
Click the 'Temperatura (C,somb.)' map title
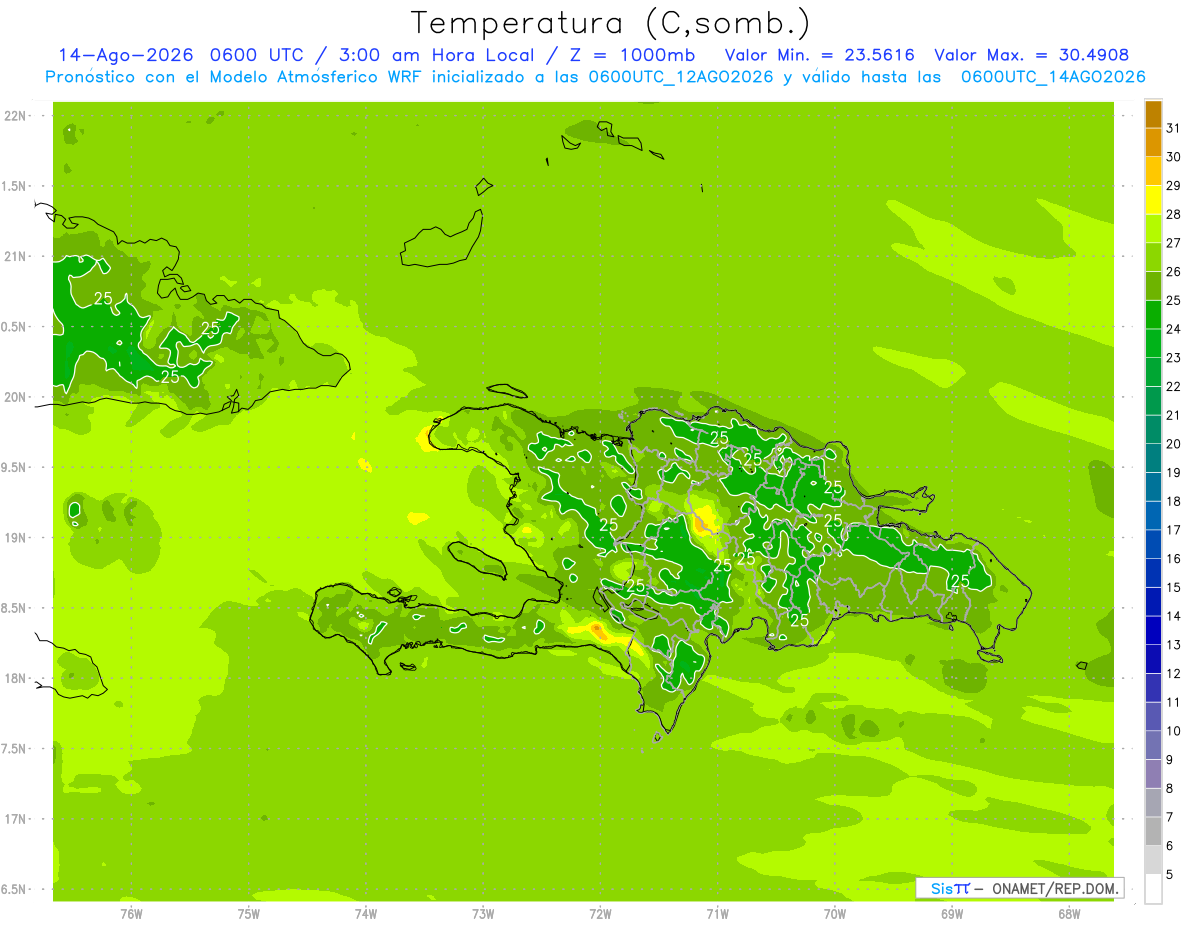610,23
